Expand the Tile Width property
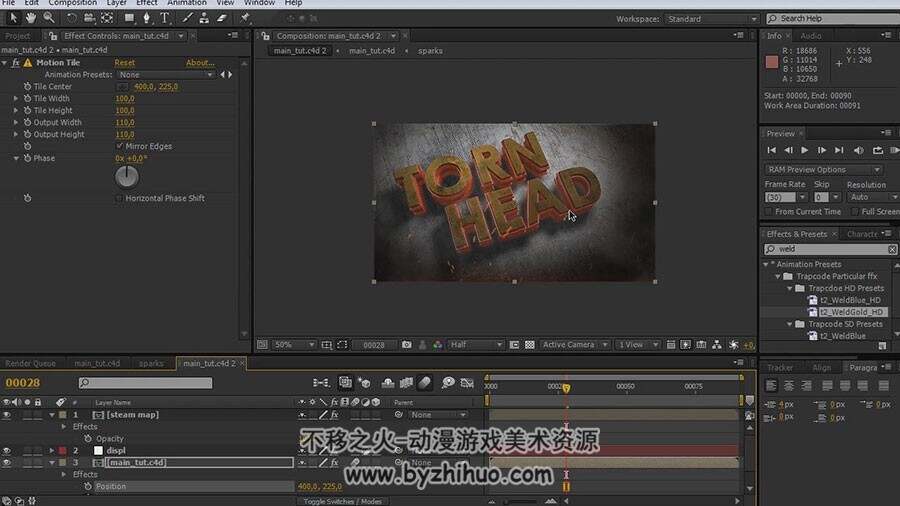900x506 pixels. (x=15, y=99)
